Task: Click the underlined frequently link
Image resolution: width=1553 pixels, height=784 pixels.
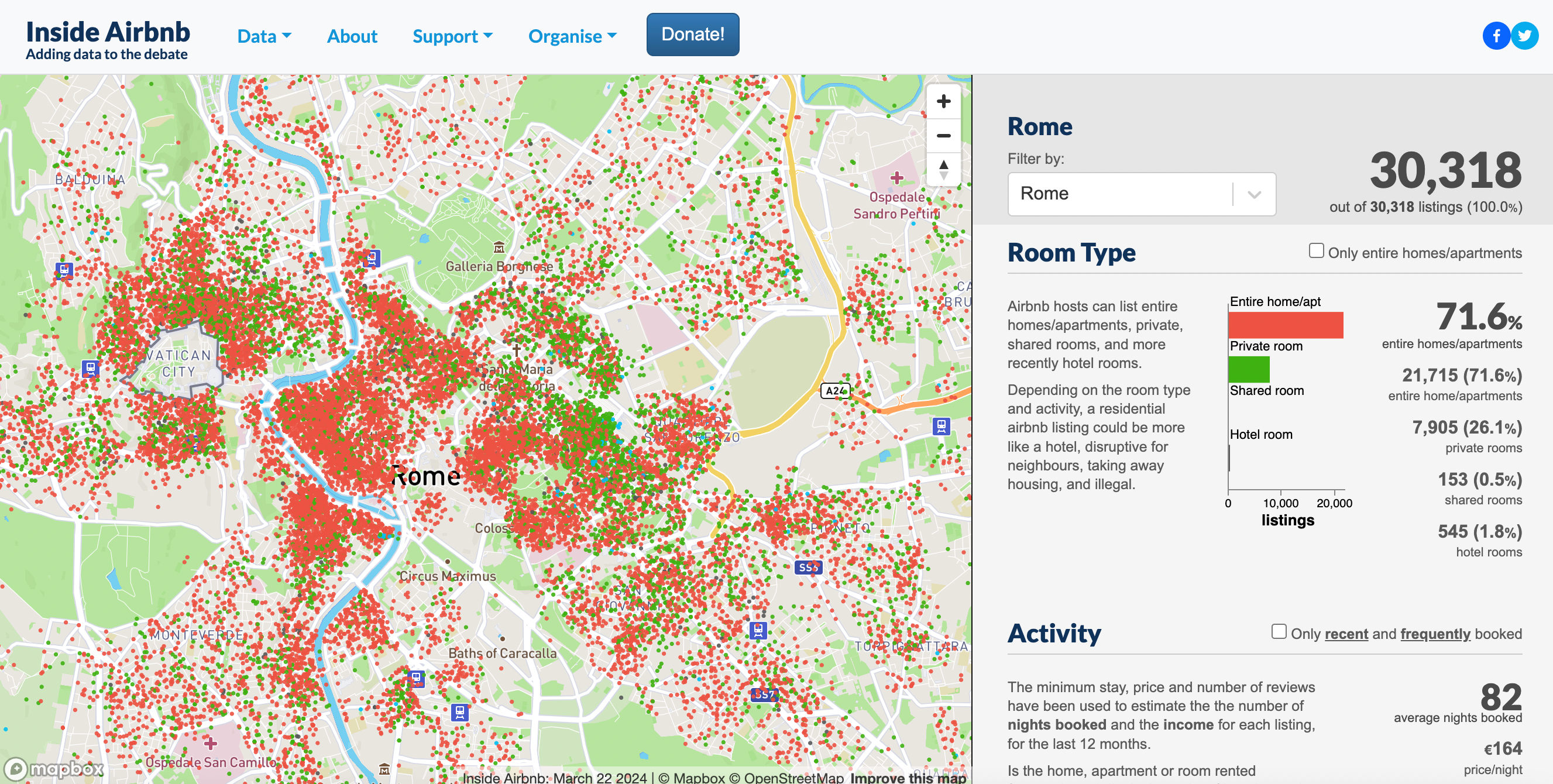Action: point(1435,634)
